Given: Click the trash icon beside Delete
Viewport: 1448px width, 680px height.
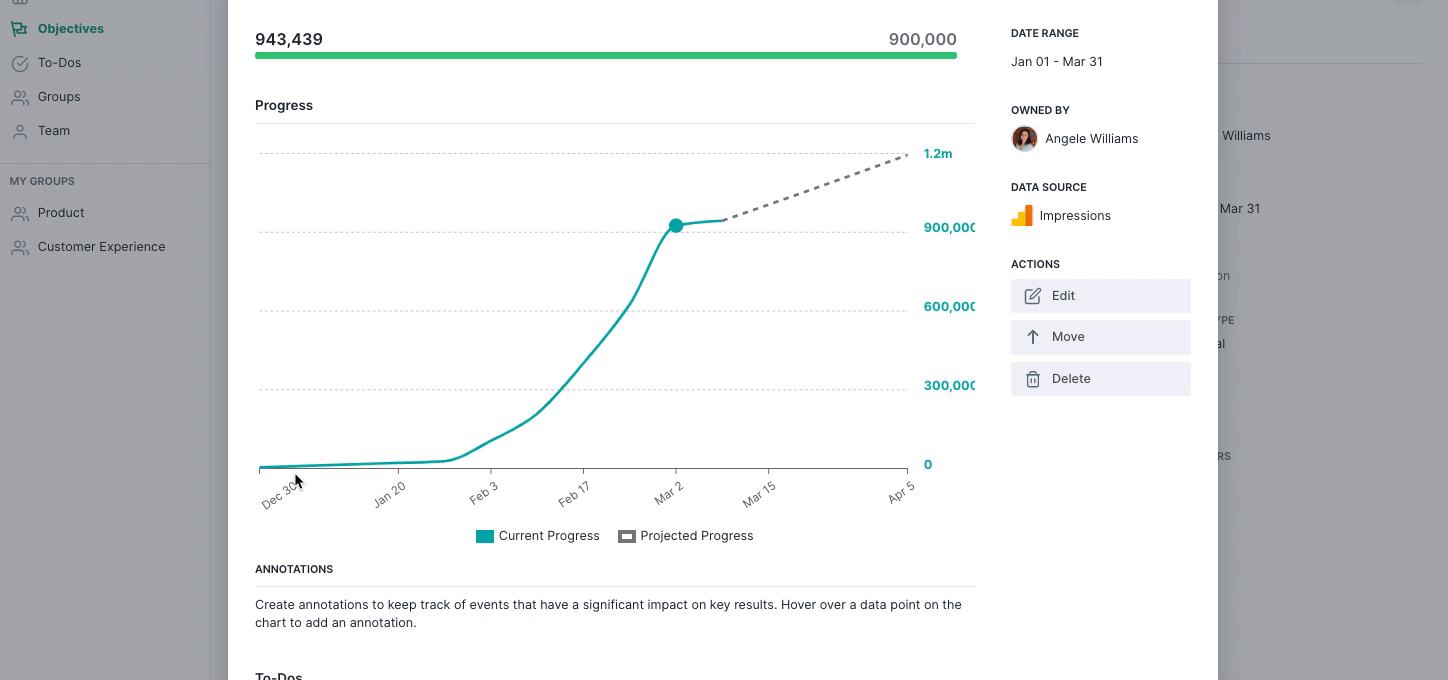Looking at the screenshot, I should 1033,379.
